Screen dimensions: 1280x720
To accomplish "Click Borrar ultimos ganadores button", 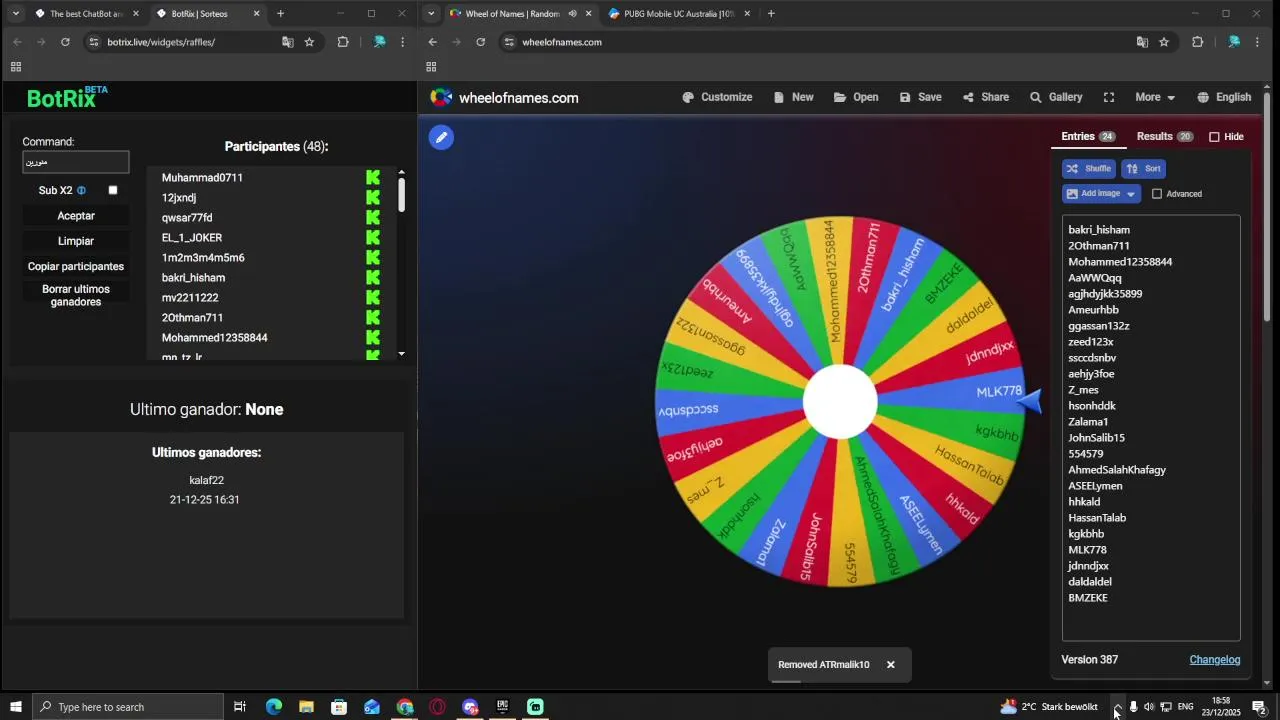I will (x=76, y=295).
